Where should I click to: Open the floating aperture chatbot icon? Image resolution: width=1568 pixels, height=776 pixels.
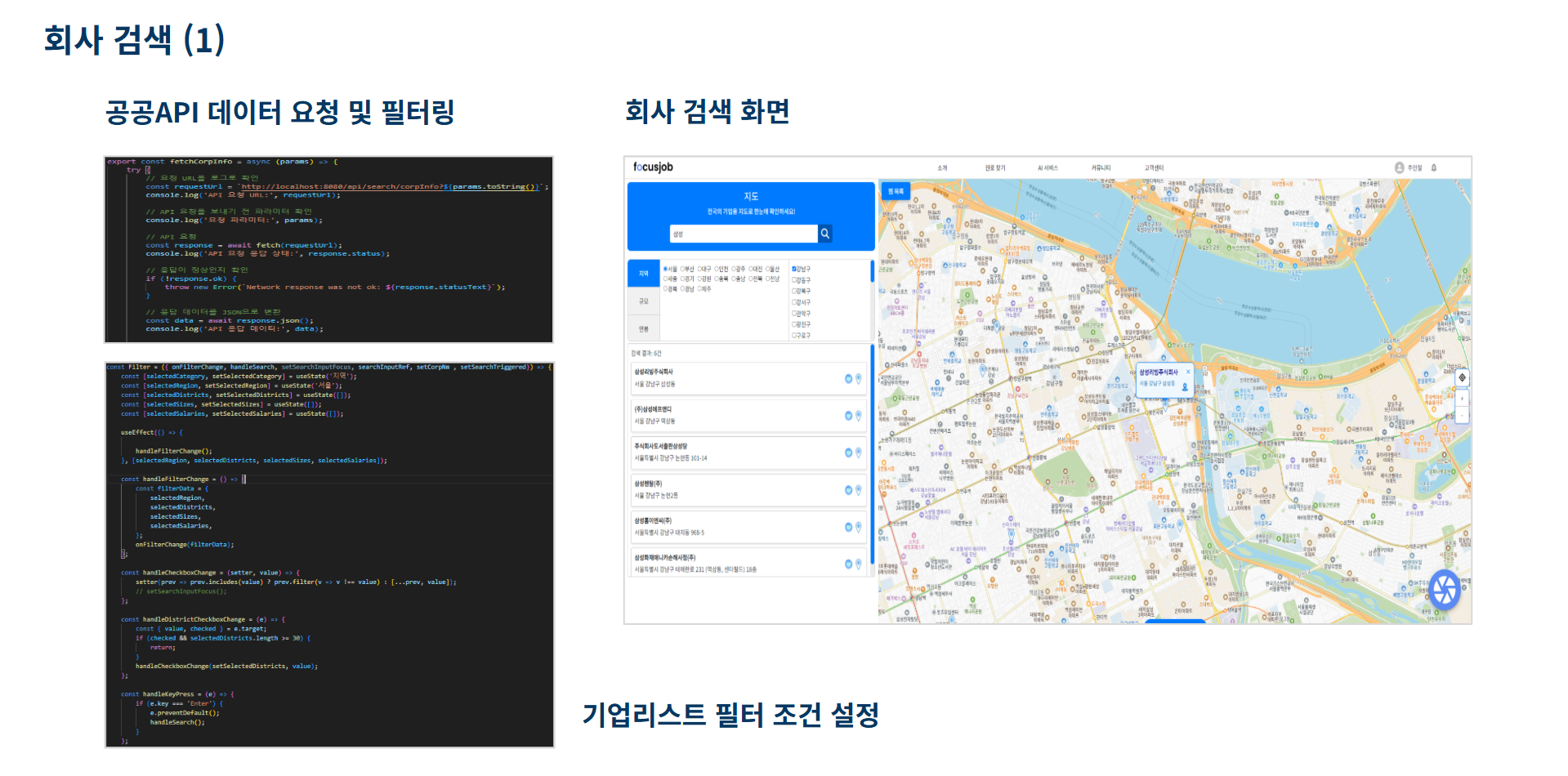tap(1444, 589)
